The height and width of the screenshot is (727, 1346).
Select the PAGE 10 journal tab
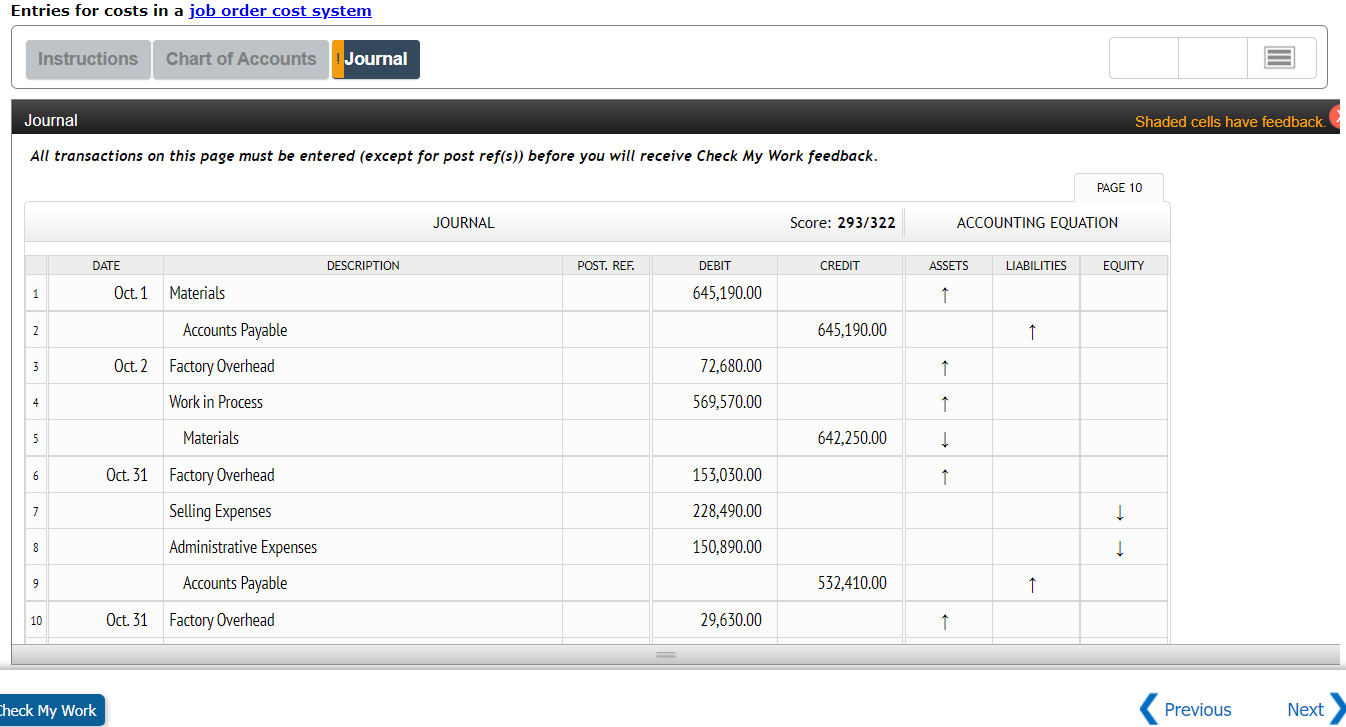1119,188
